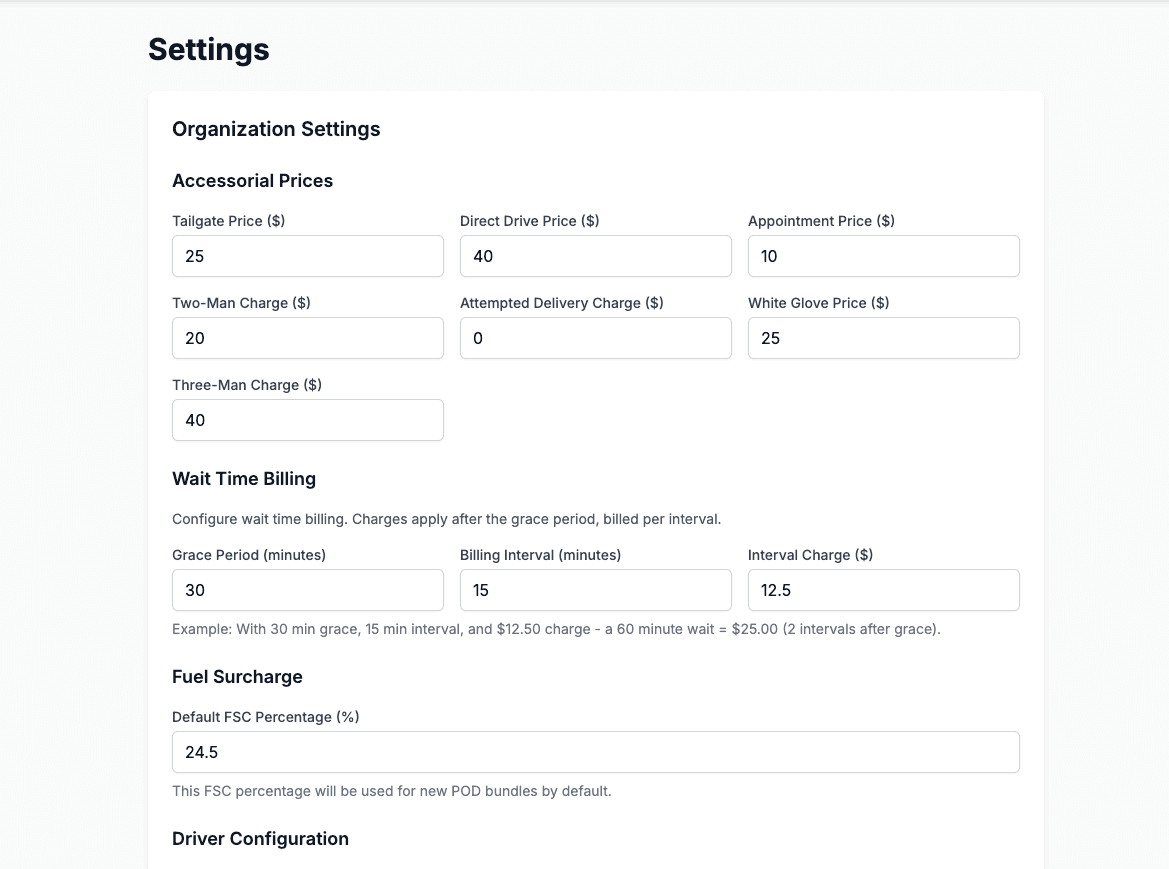Select the White Glove Price input
This screenshot has width=1169, height=869.
[883, 338]
